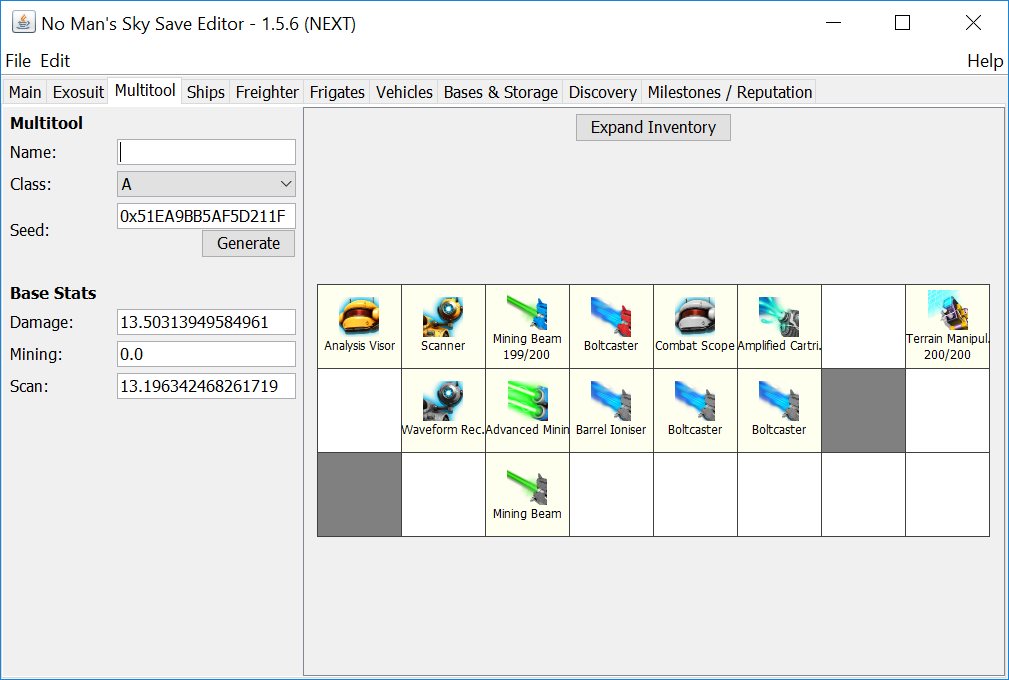Image resolution: width=1009 pixels, height=680 pixels.
Task: Select the empty slot right of bottom Mining Beam
Action: (611, 494)
